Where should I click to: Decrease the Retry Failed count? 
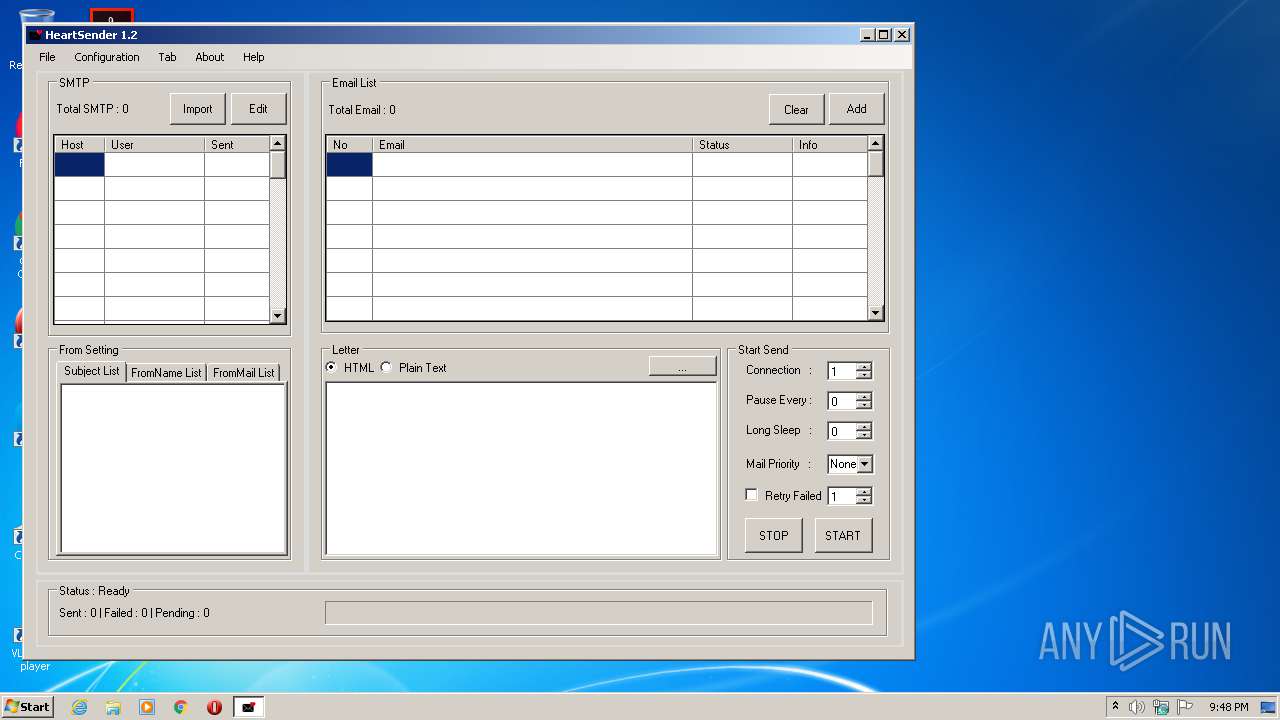[864, 499]
